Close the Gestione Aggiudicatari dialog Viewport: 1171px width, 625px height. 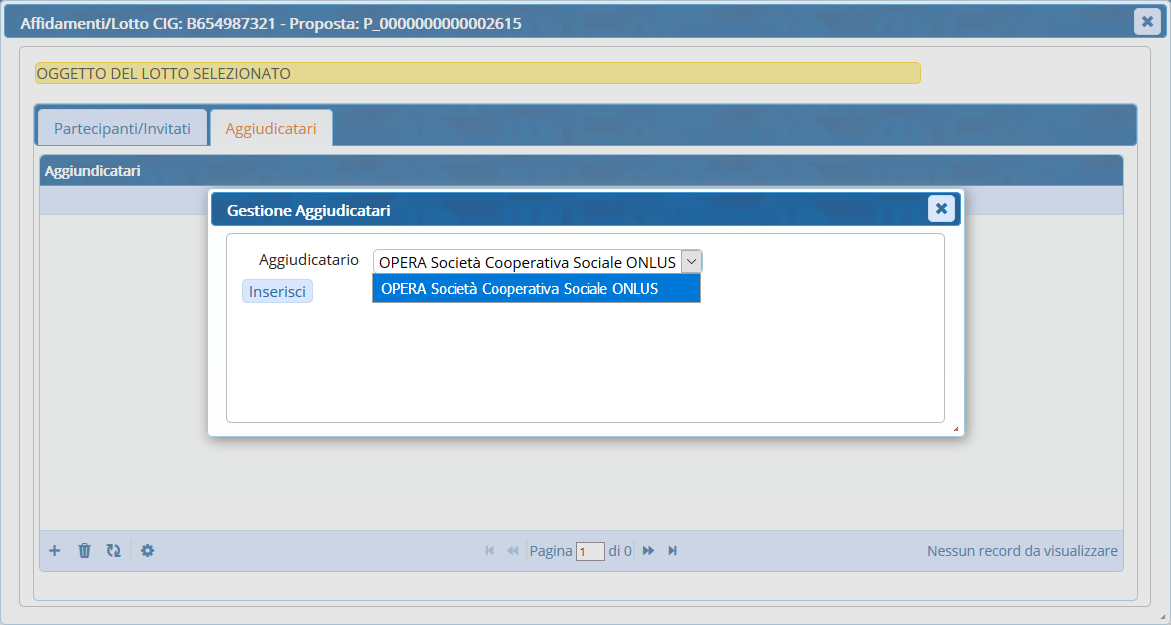(x=940, y=209)
